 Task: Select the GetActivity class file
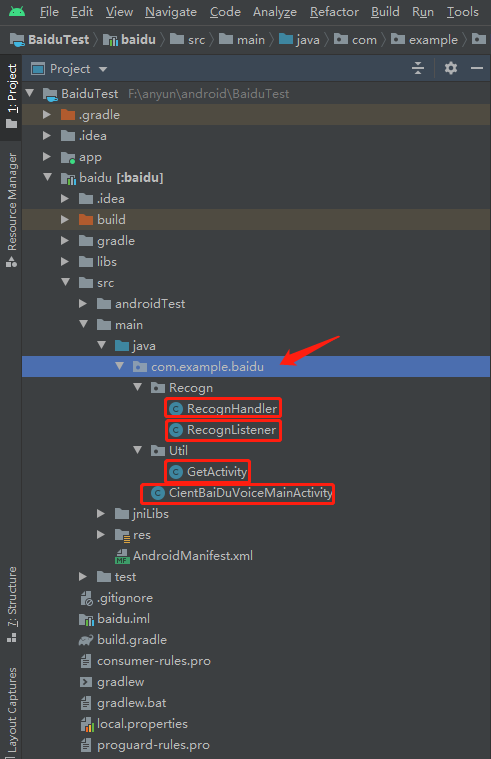pyautogui.click(x=208, y=472)
